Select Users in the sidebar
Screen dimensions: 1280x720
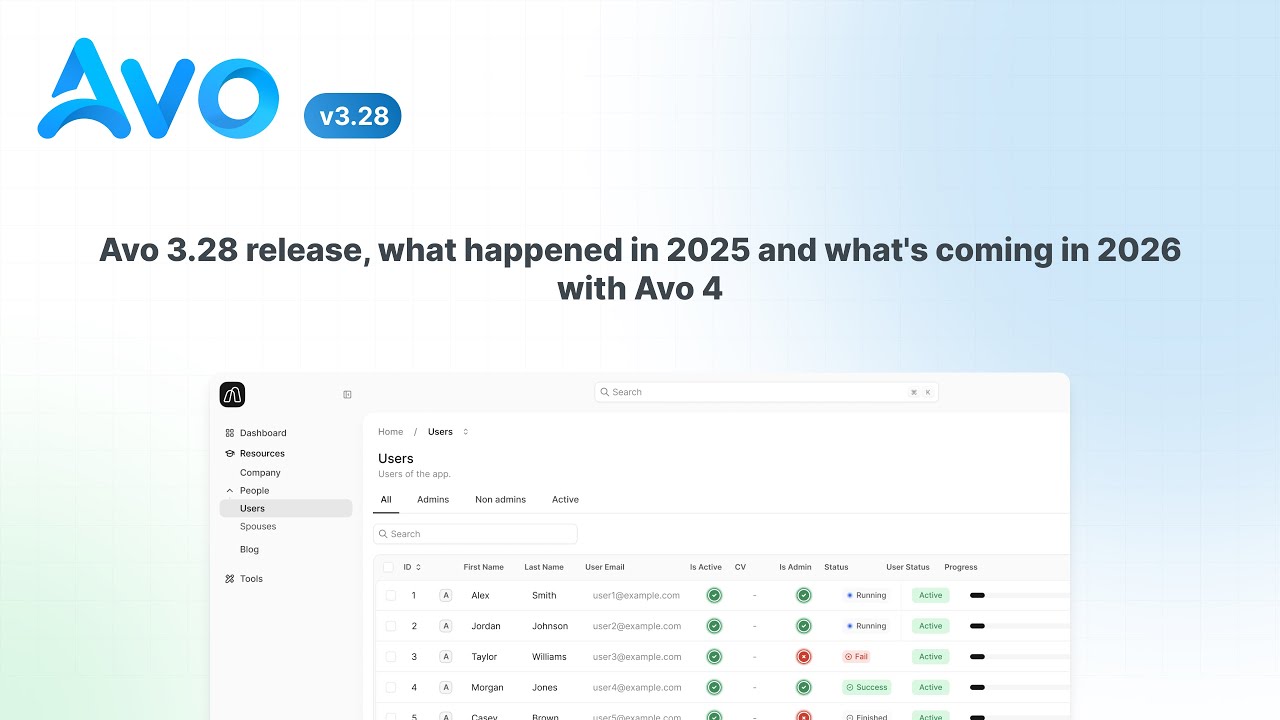(285, 509)
